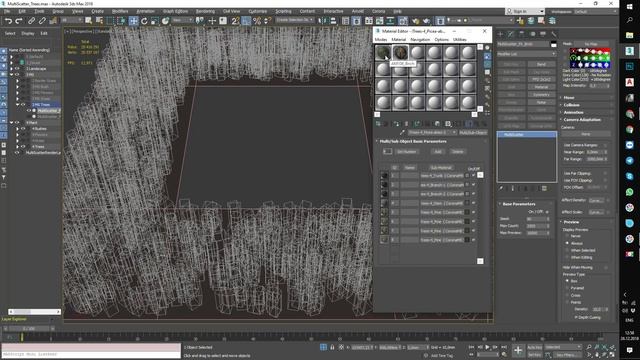Open the Modes menu in Material Editor

click(x=381, y=40)
